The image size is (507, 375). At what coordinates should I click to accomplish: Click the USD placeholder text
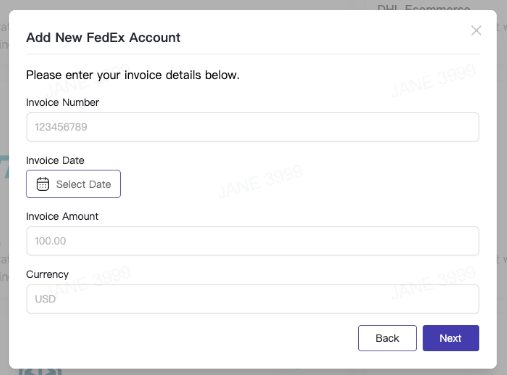(x=45, y=299)
